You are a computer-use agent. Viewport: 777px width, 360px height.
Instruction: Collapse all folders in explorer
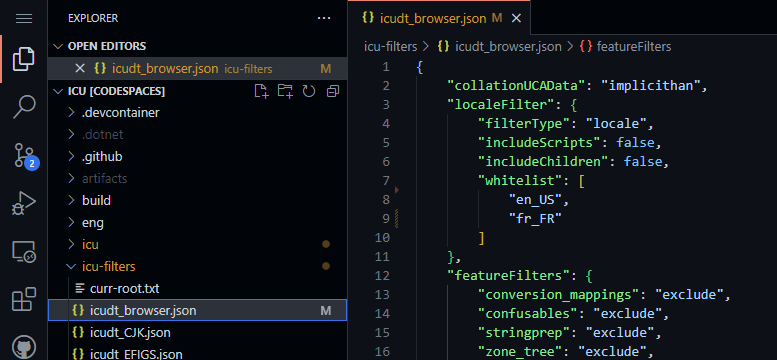pyautogui.click(x=333, y=91)
